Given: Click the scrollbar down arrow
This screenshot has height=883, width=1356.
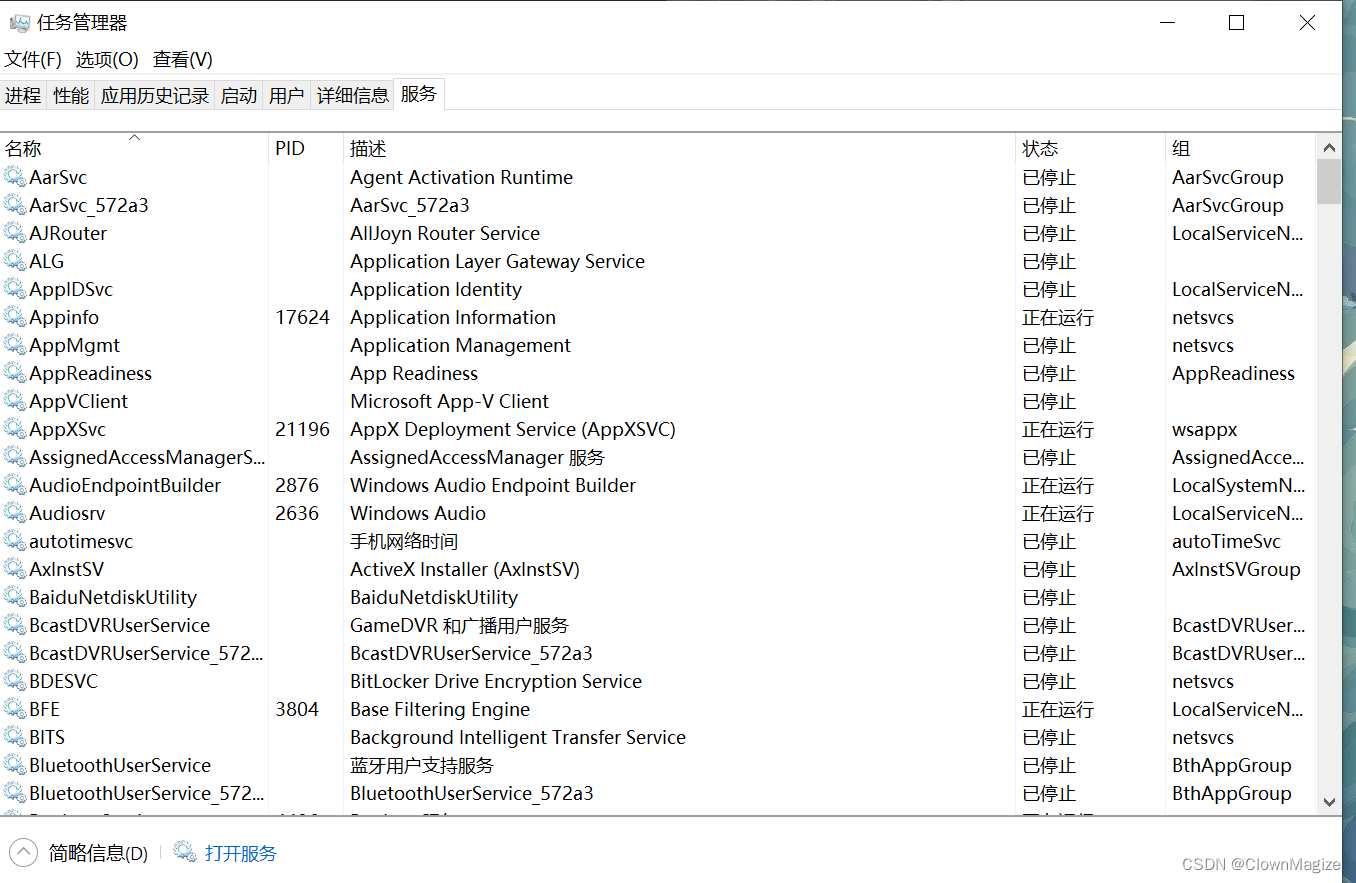Looking at the screenshot, I should pyautogui.click(x=1329, y=802).
